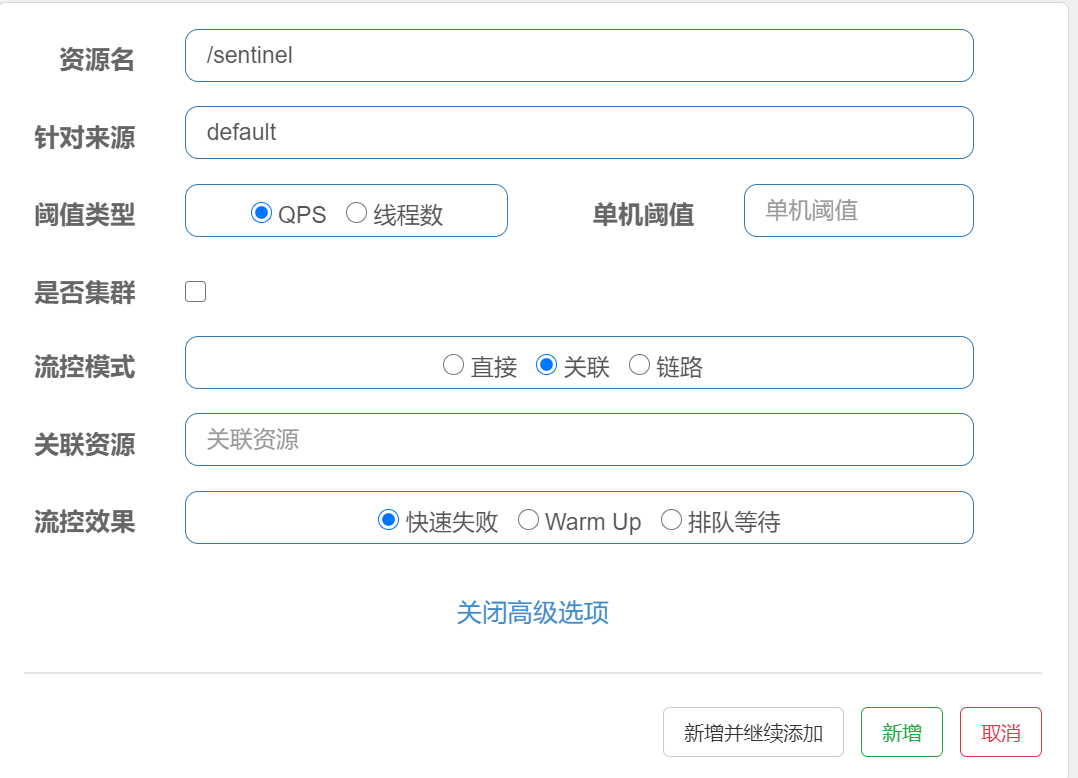Collapse advanced options via 关闭高级选项
Image resolution: width=1078 pixels, height=778 pixels.
coord(532,612)
